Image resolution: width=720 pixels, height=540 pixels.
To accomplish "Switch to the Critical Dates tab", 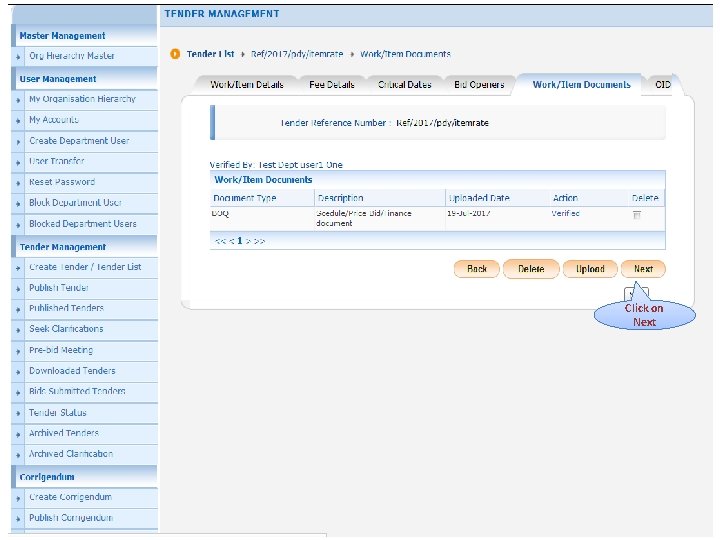I will (x=405, y=85).
